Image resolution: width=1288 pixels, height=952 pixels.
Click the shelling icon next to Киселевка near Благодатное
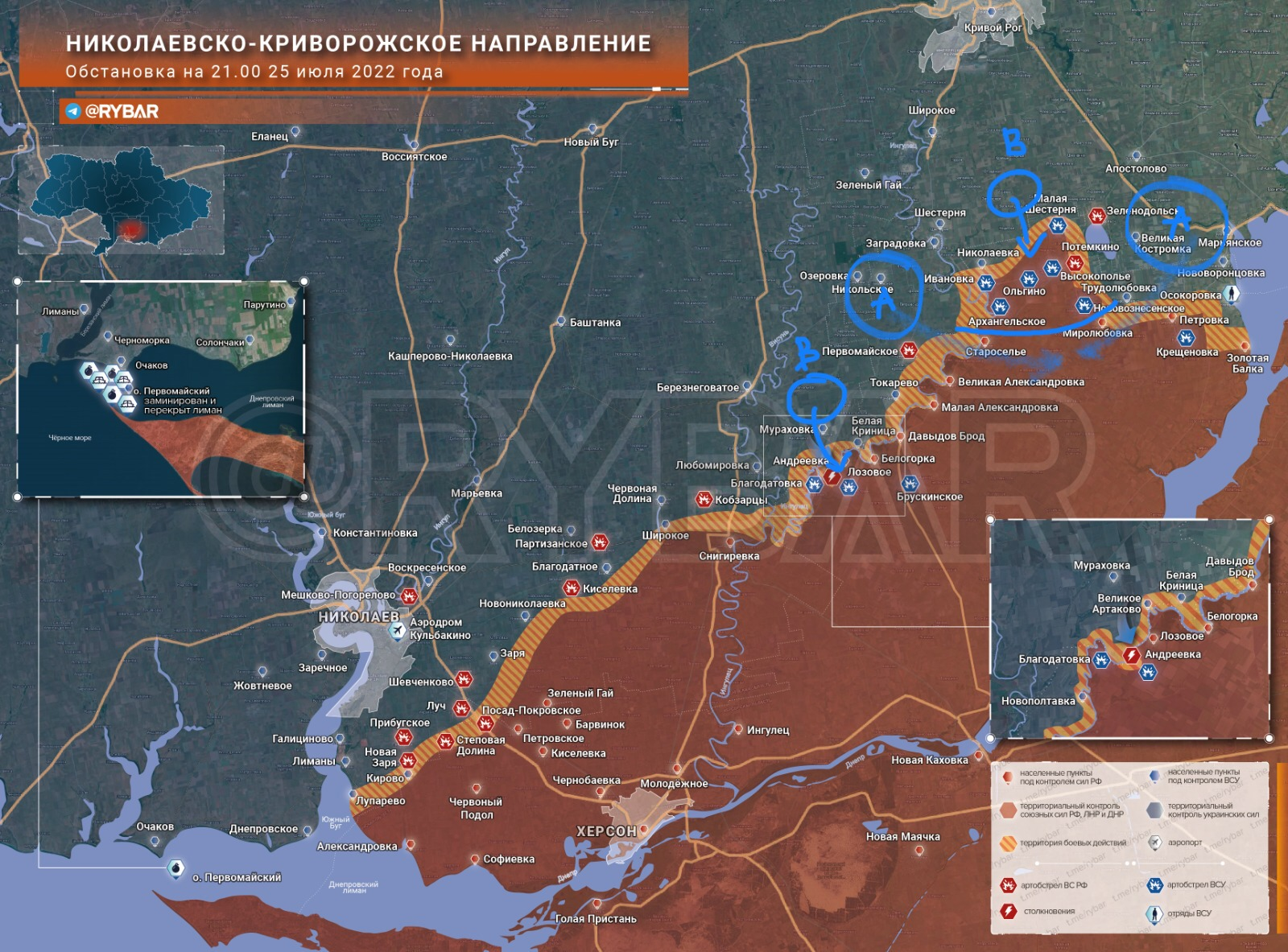coord(572,588)
